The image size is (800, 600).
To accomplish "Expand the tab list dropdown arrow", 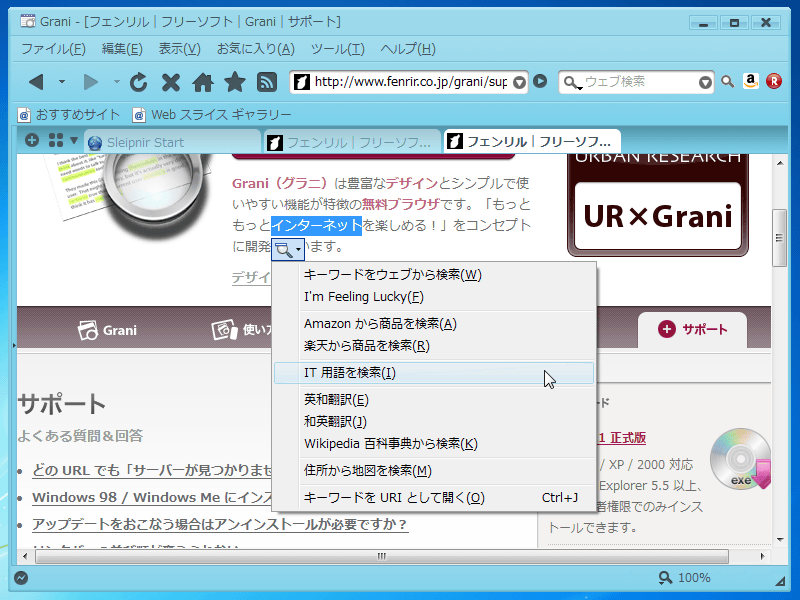I will 74,140.
